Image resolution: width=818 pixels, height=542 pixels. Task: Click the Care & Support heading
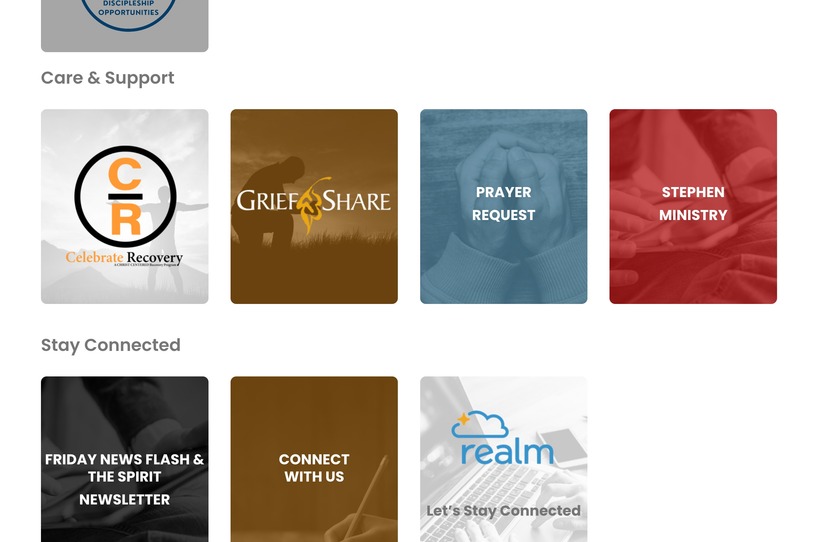(x=107, y=78)
